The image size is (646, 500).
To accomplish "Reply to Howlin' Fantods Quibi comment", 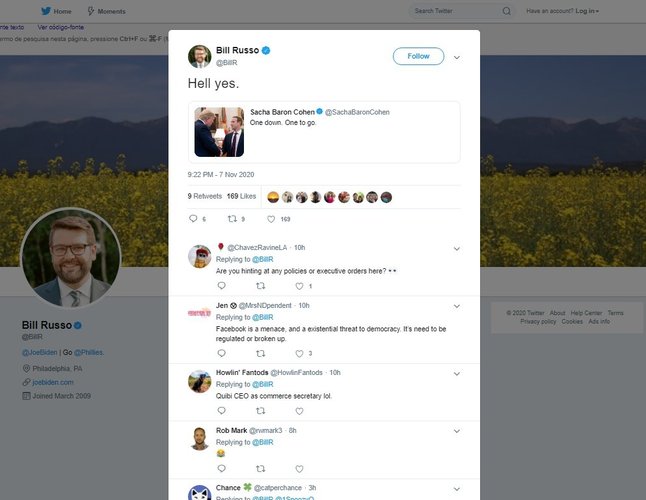I will pyautogui.click(x=221, y=411).
